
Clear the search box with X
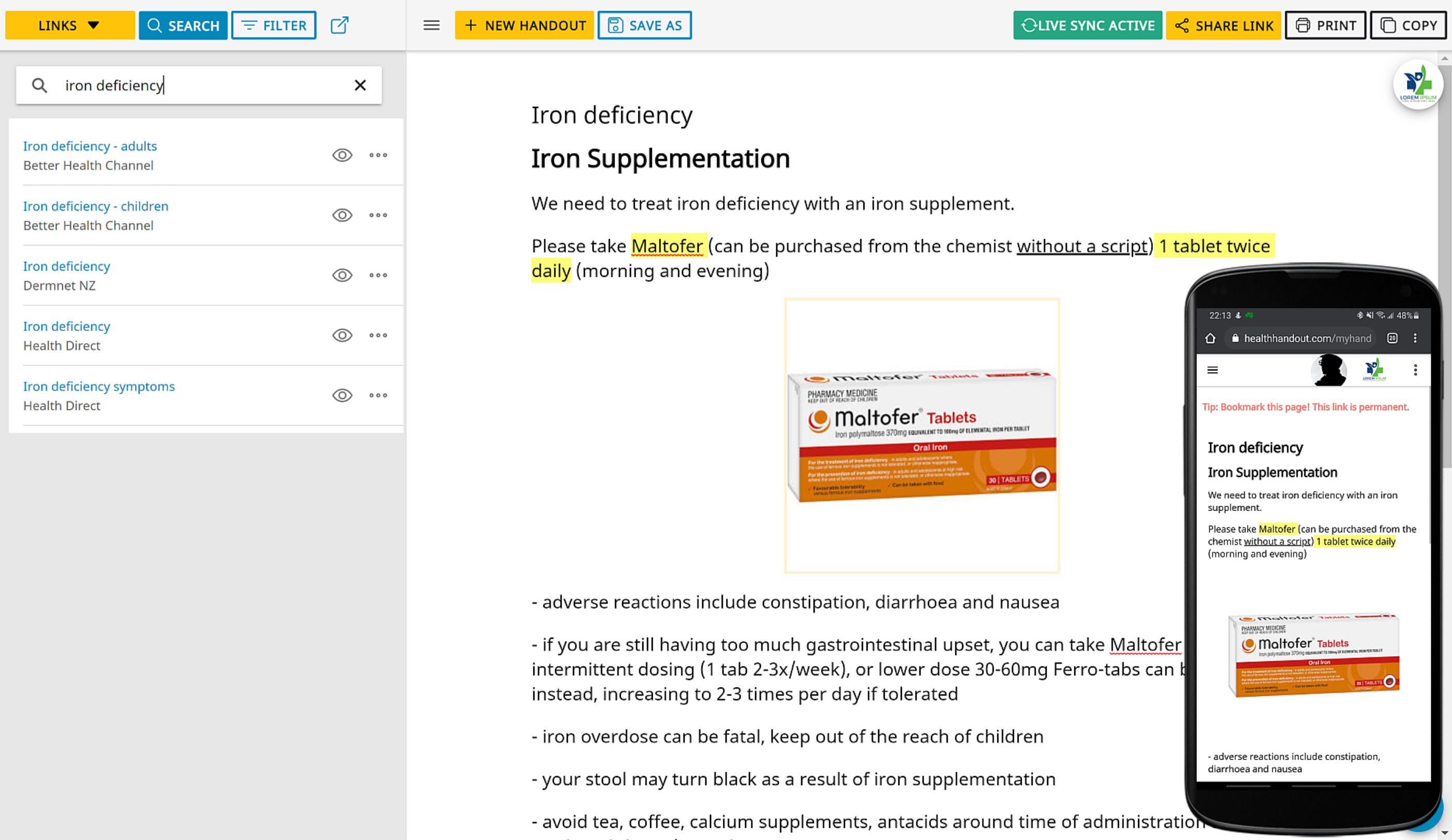click(360, 85)
